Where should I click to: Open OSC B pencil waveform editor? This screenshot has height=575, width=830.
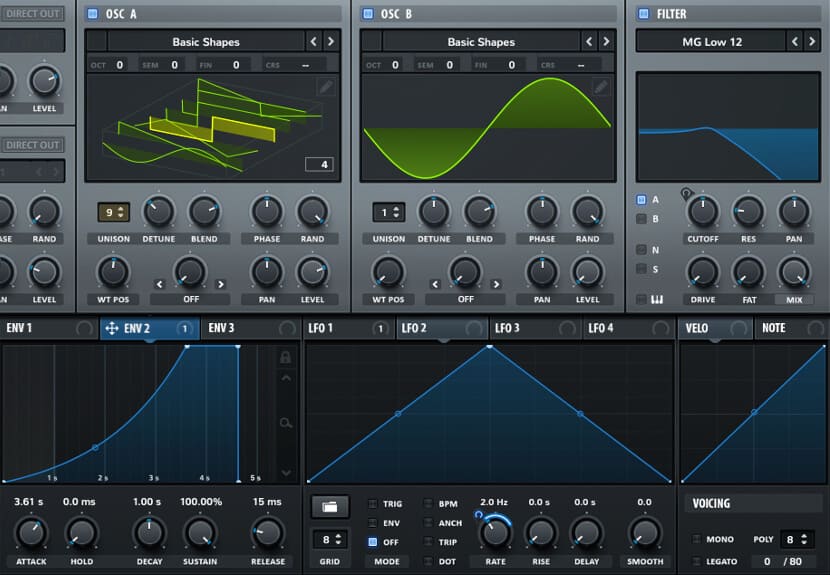click(x=601, y=87)
